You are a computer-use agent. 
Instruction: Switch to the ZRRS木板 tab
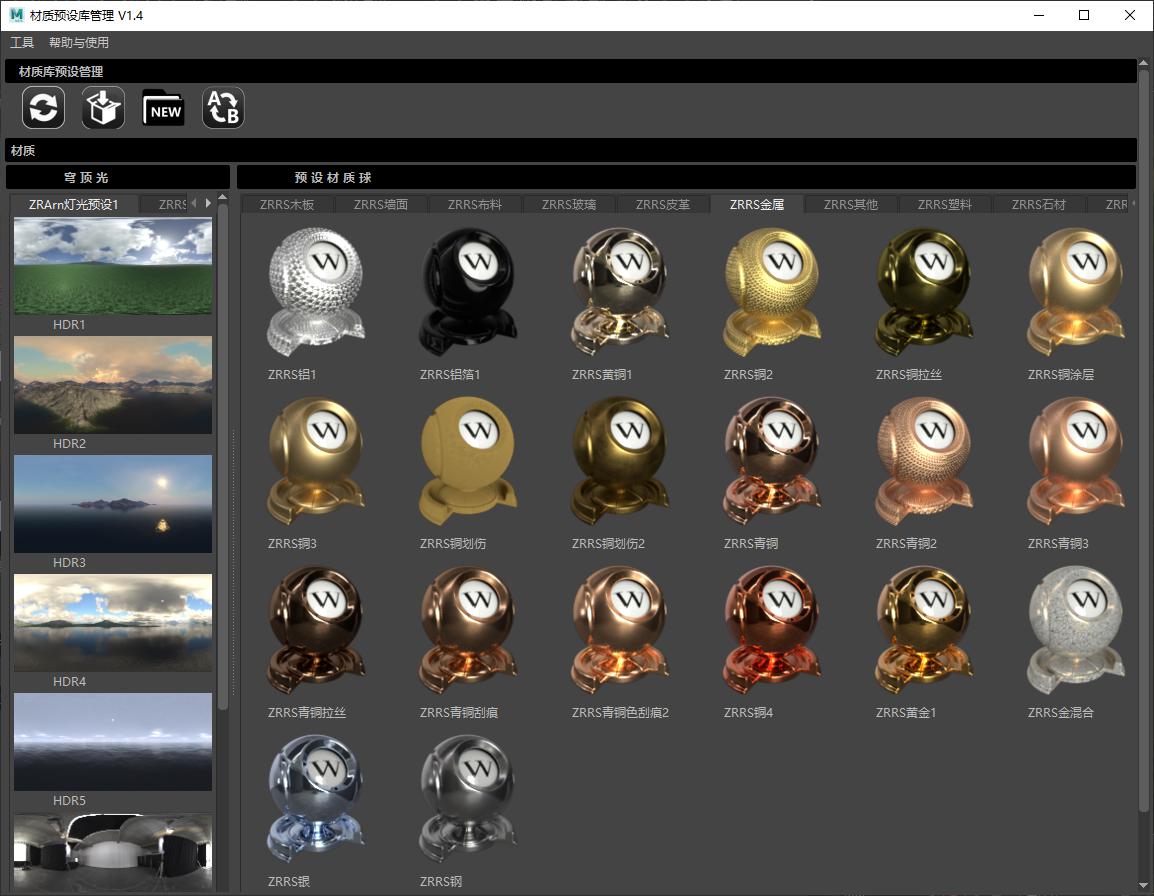(286, 205)
